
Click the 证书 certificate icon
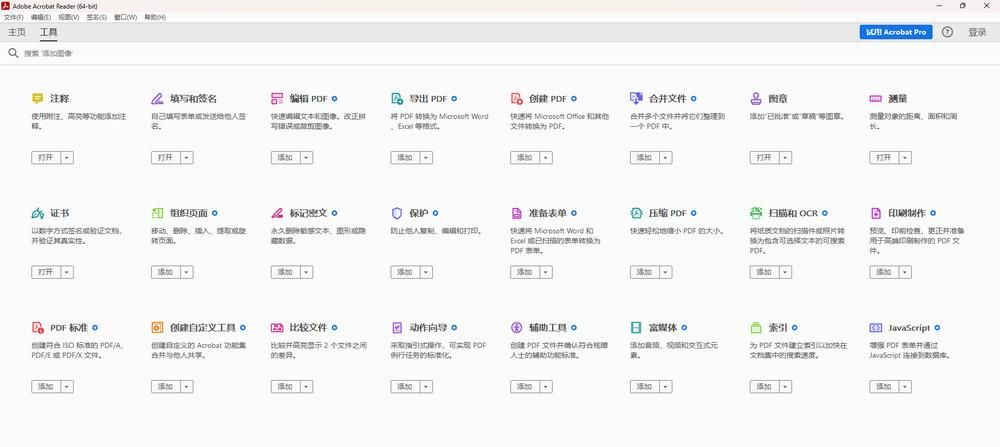tap(38, 213)
